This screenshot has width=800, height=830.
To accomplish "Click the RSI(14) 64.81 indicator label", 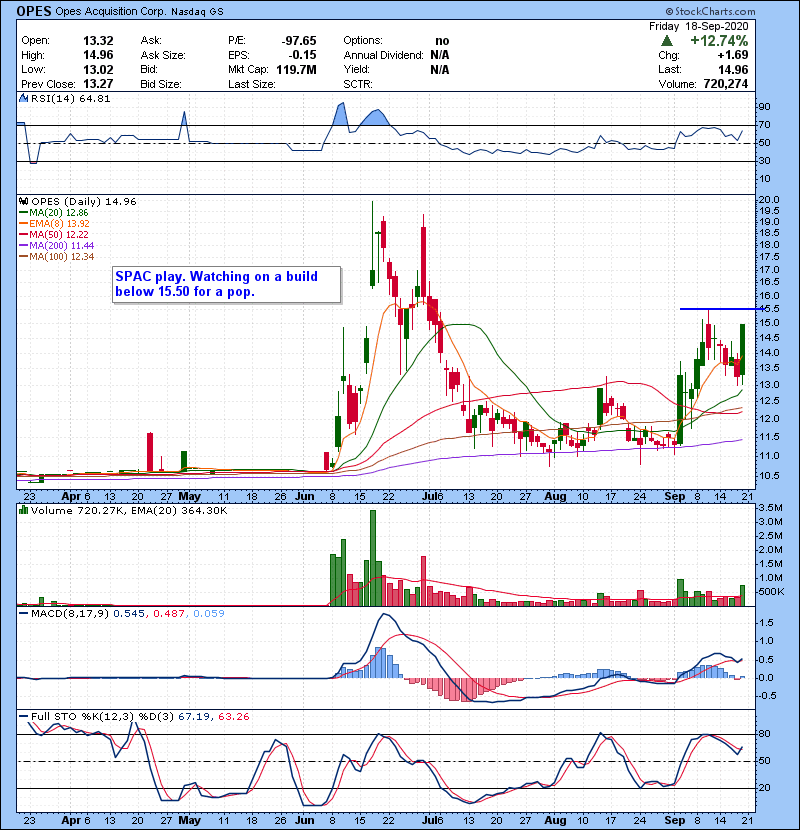I will click(70, 98).
